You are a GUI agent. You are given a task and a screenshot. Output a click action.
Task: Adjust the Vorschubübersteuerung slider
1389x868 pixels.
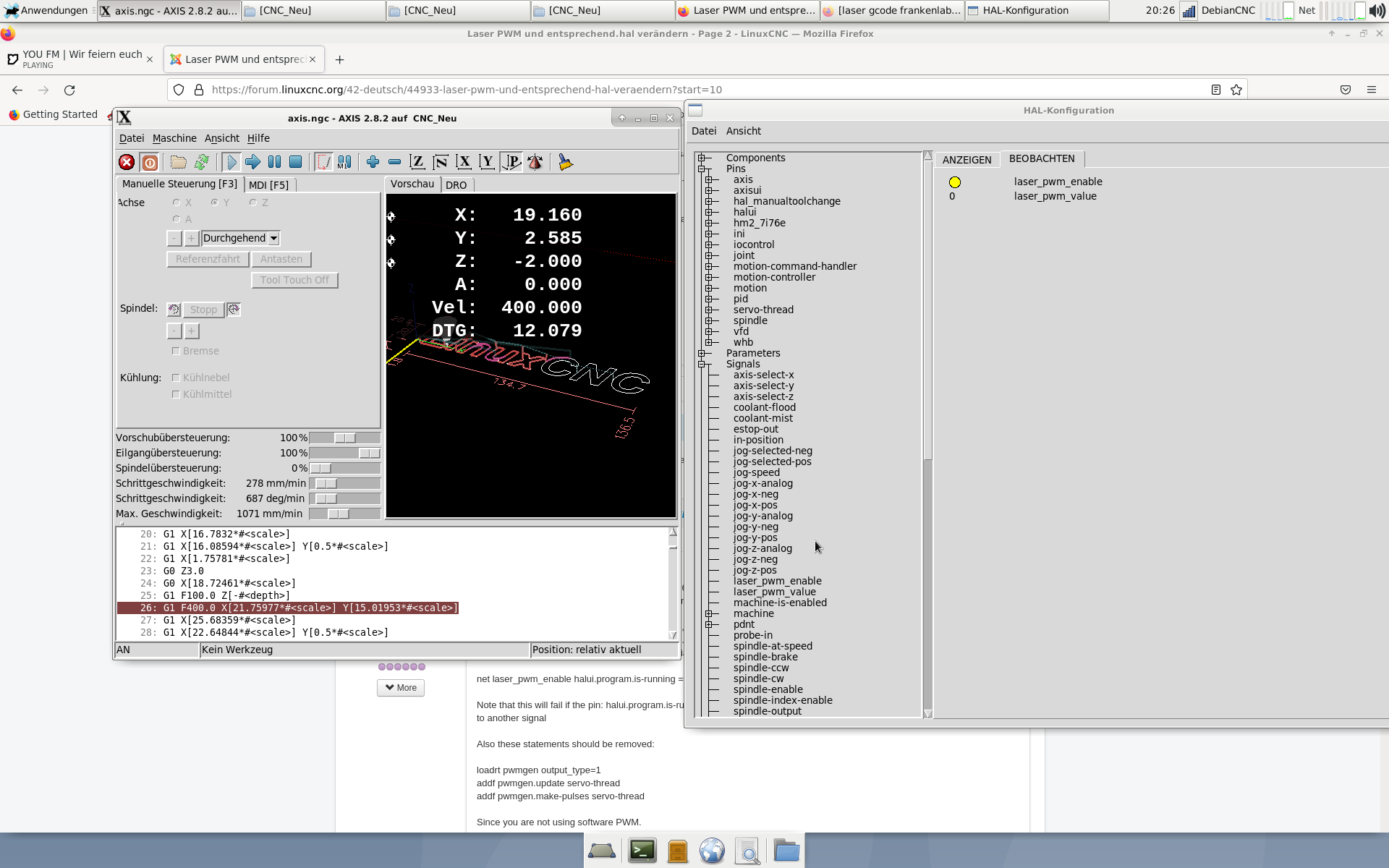[x=344, y=438]
